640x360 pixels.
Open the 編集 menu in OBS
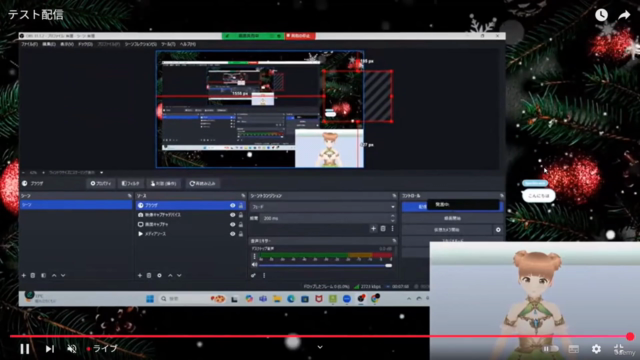coord(49,44)
